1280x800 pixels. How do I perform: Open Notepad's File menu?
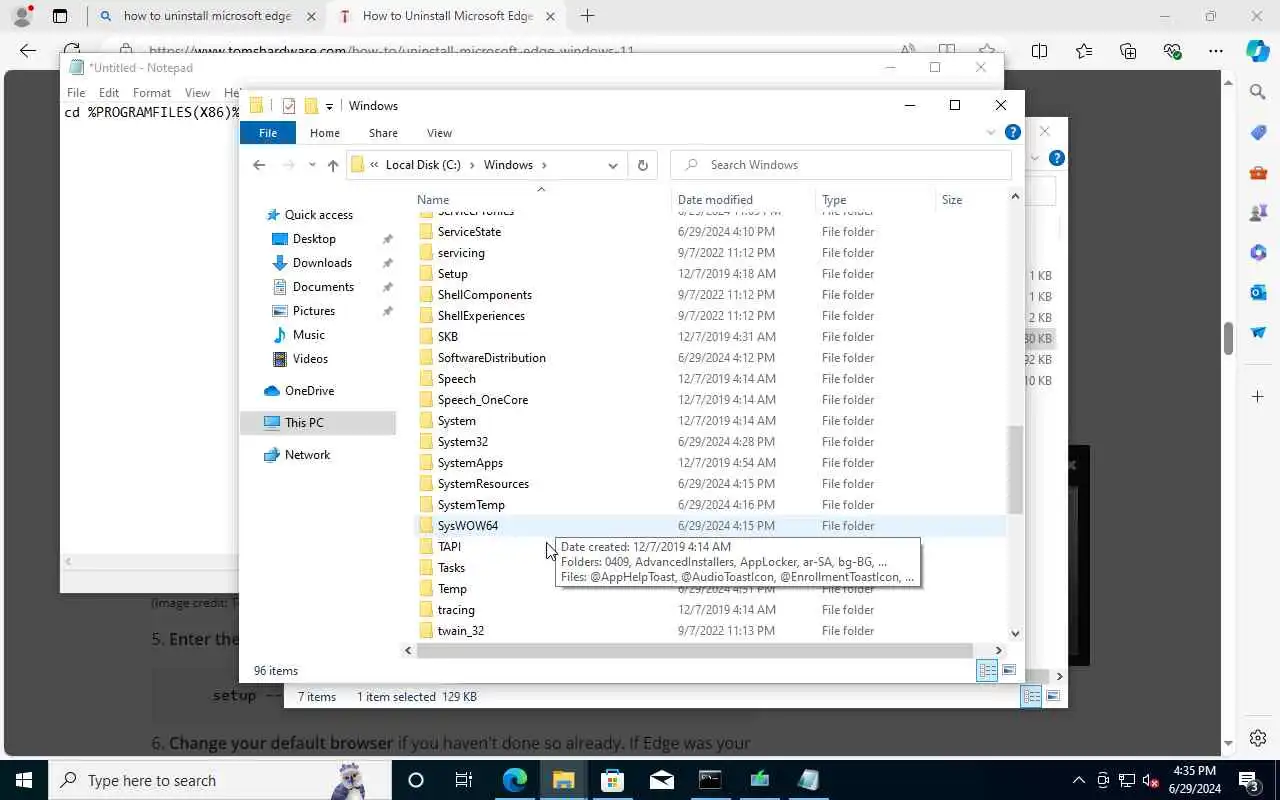(x=76, y=92)
